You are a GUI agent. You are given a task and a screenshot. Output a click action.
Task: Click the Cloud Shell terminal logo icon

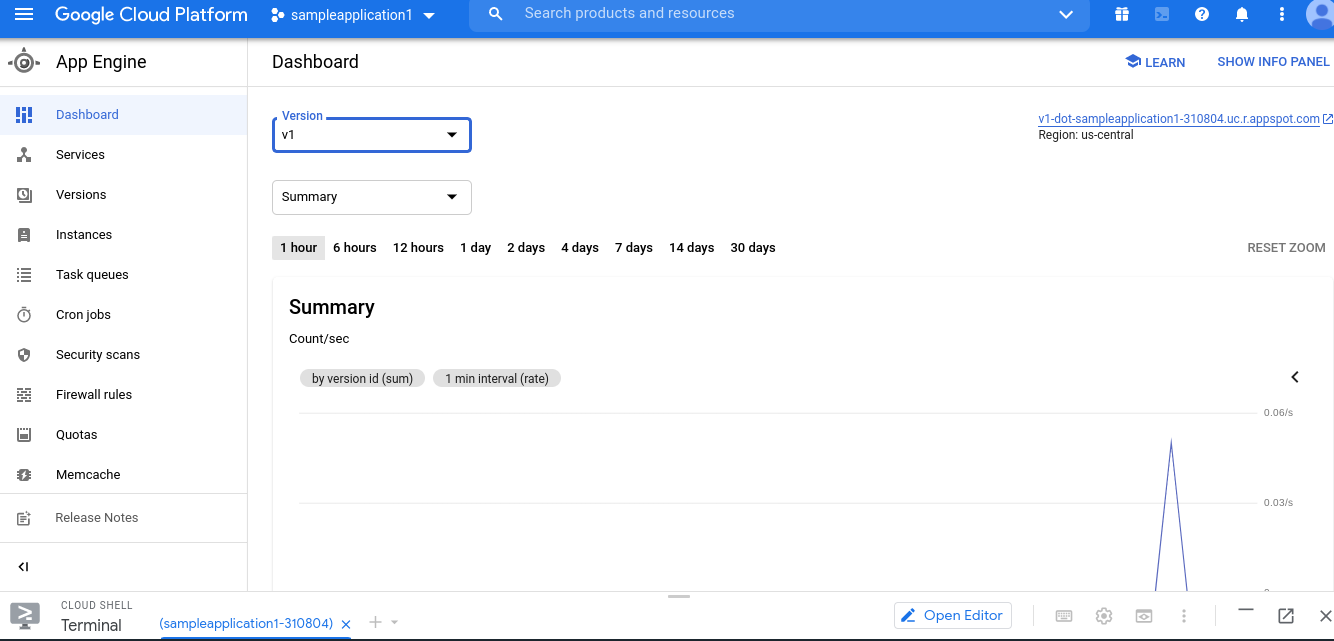point(24,615)
